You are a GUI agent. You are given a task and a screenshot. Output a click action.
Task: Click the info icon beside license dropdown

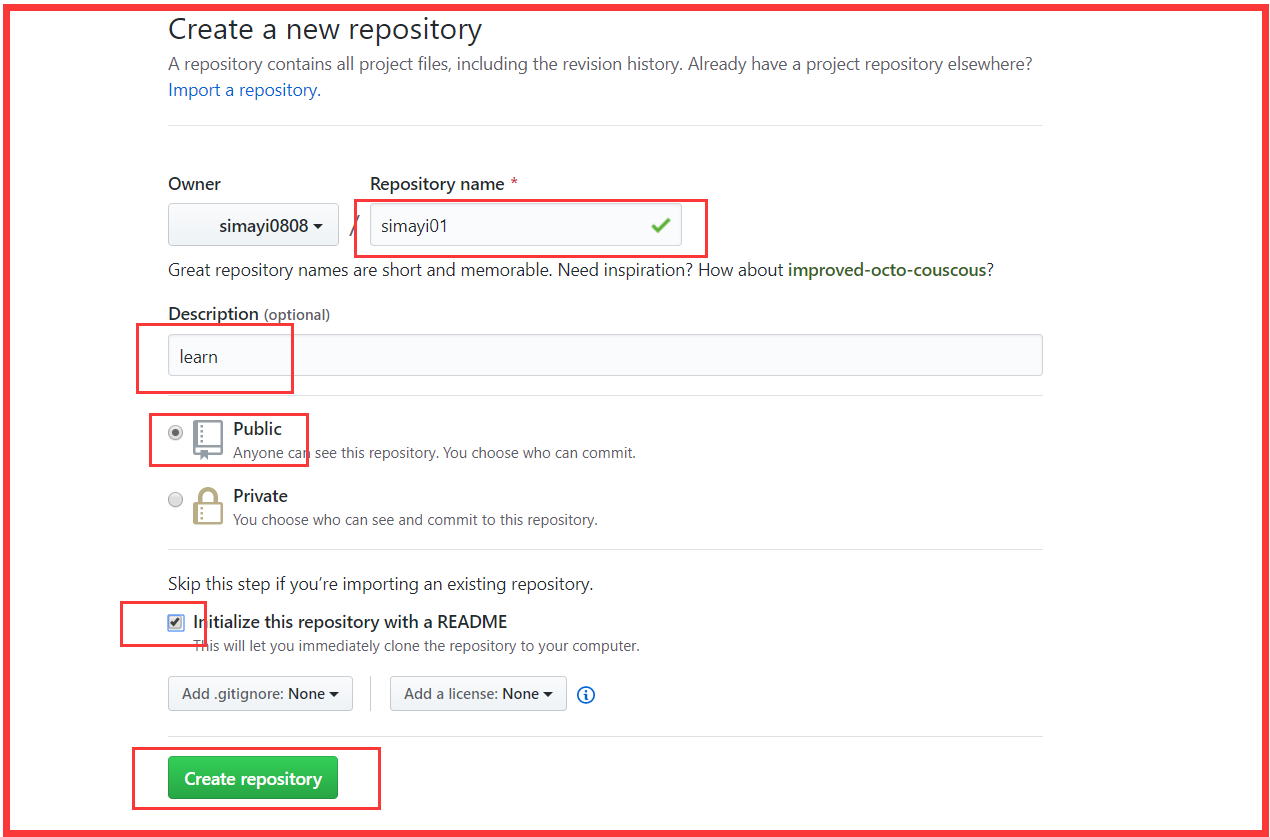585,694
